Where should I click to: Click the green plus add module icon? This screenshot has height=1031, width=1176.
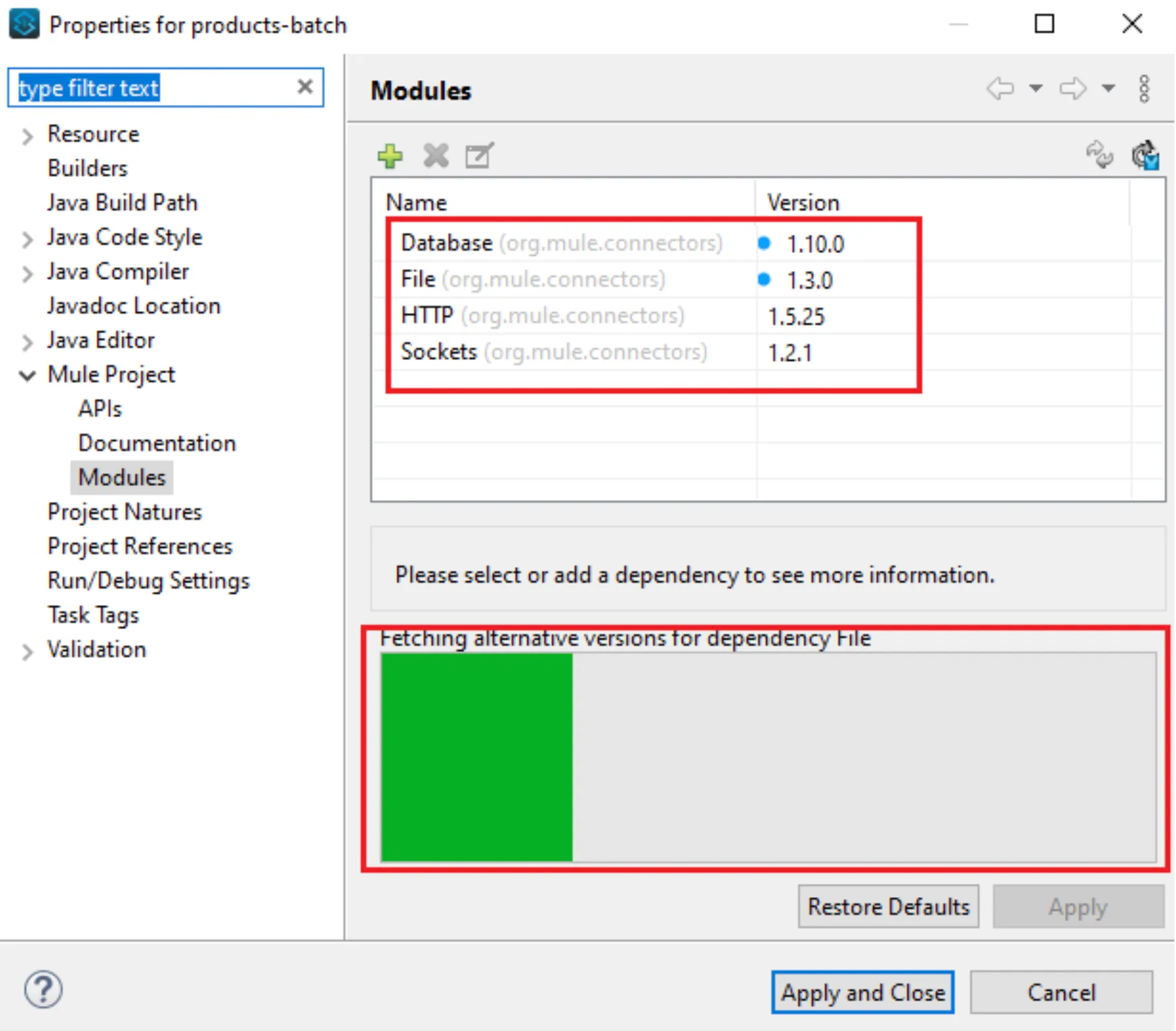(390, 155)
